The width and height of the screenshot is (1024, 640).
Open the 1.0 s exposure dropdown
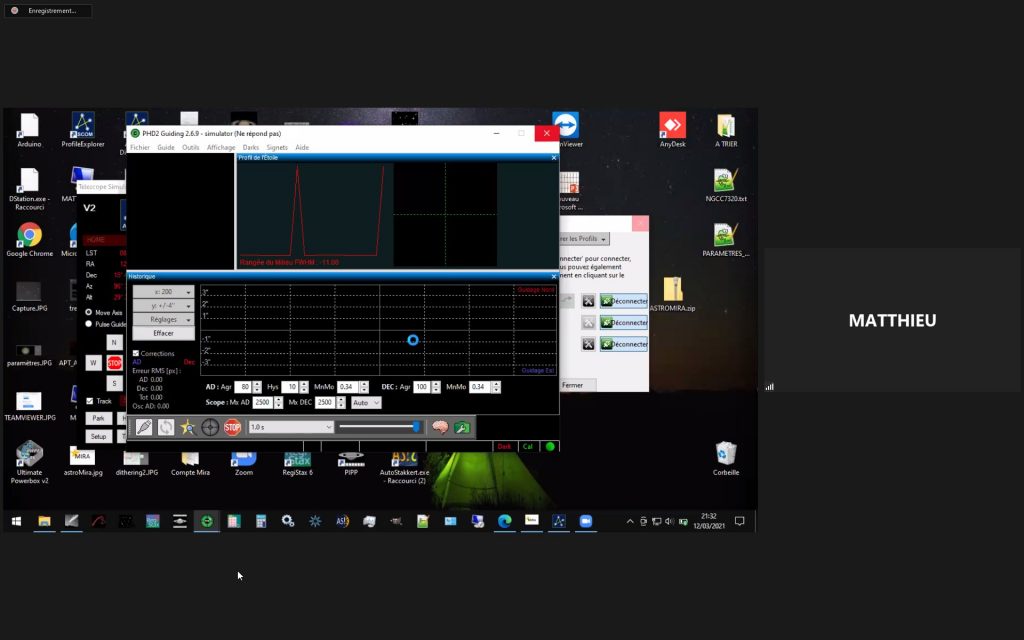(x=291, y=427)
